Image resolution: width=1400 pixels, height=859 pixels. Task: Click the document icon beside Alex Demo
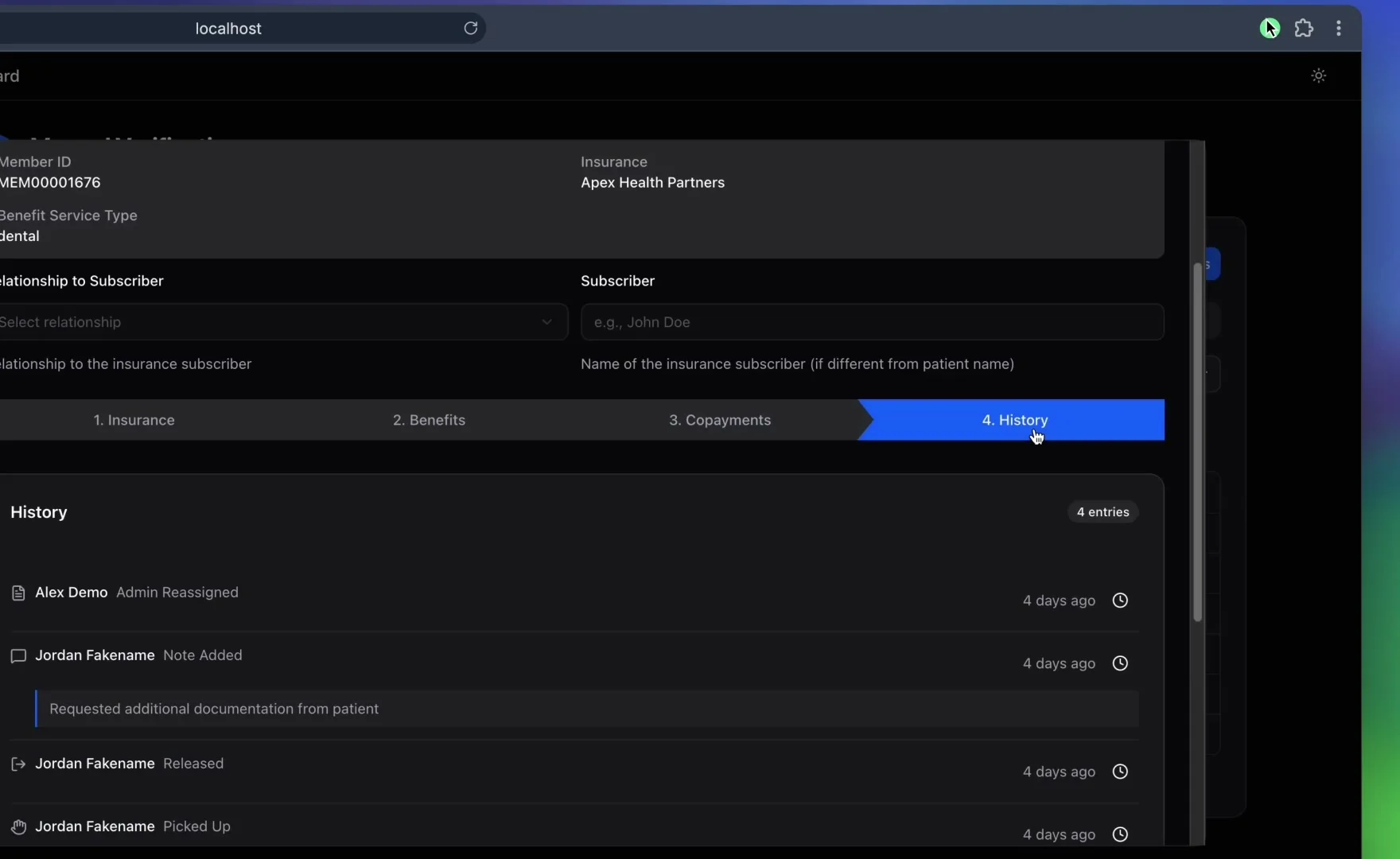pos(18,593)
